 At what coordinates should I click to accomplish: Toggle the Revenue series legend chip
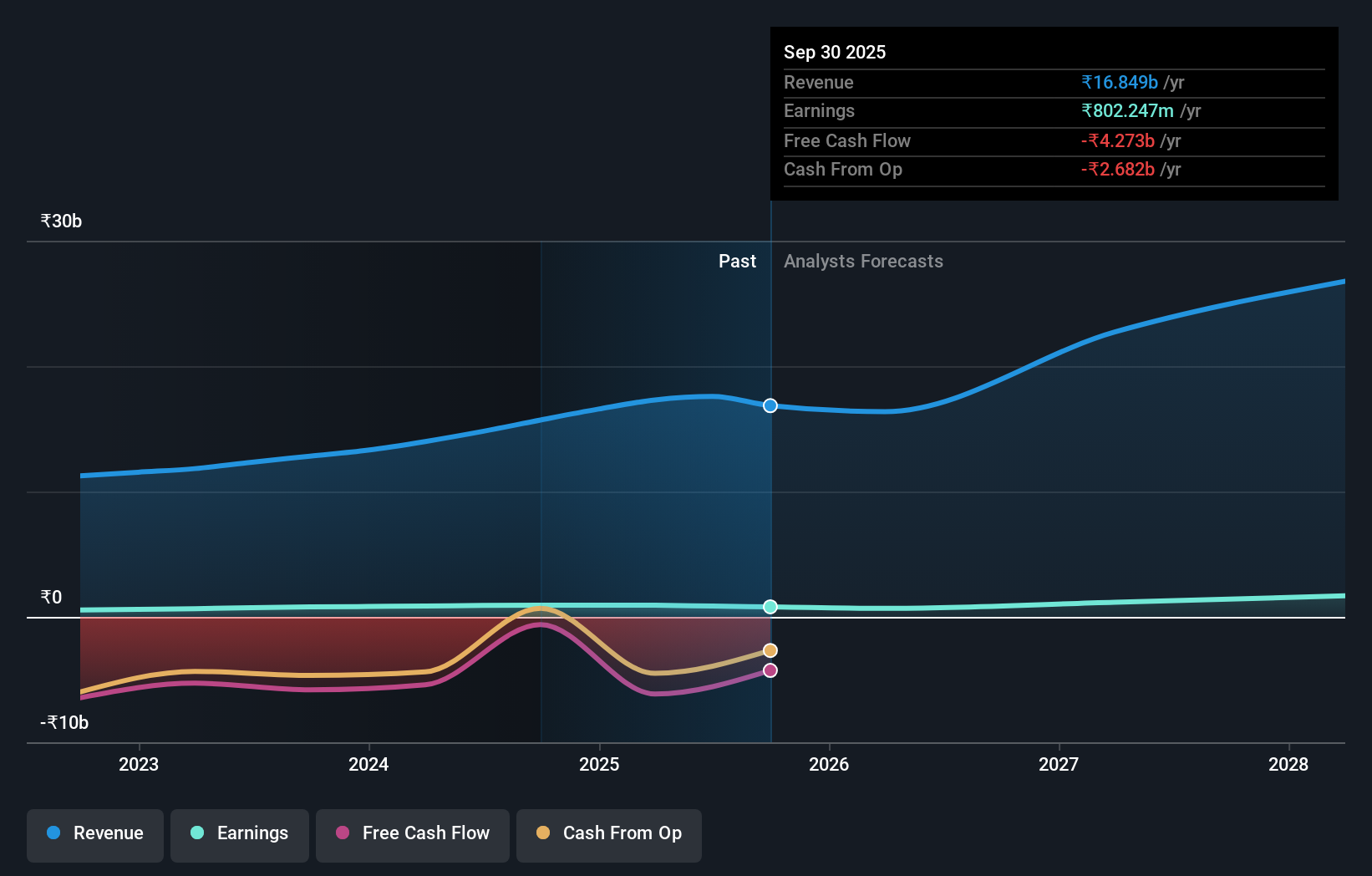coord(94,835)
